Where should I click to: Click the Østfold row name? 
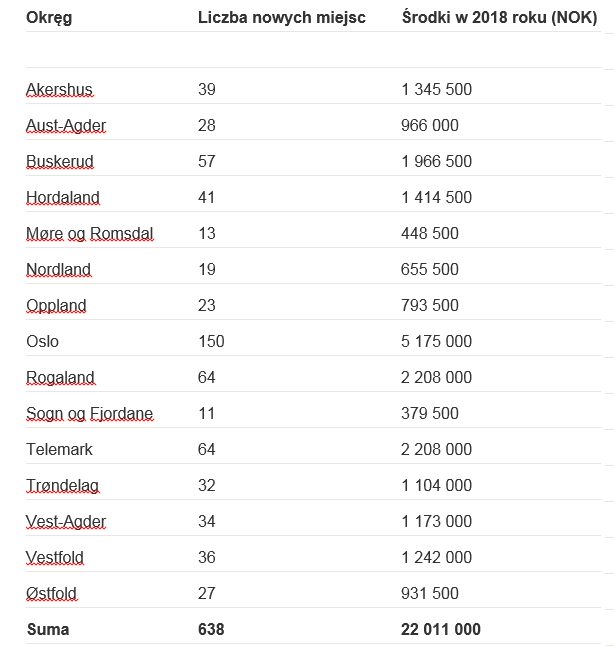(x=51, y=594)
